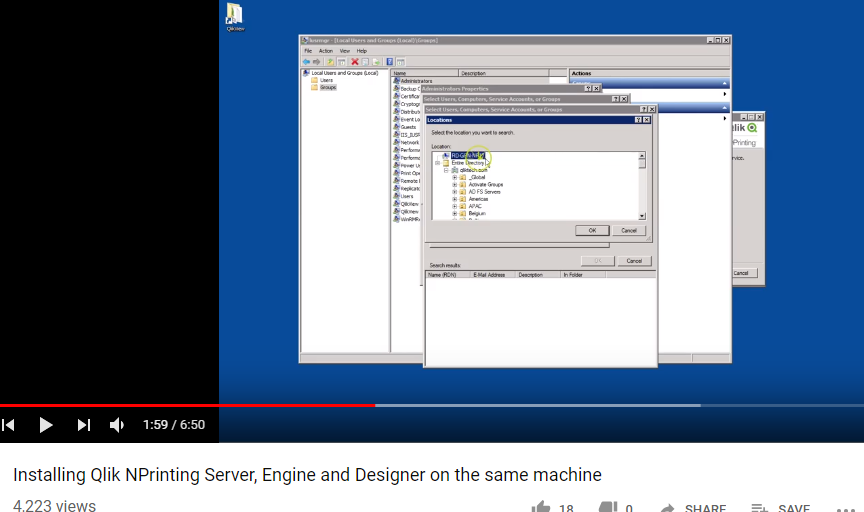Screen dimensions: 864x512
Task: Open the File menu in lusrmgr window
Action: point(308,51)
